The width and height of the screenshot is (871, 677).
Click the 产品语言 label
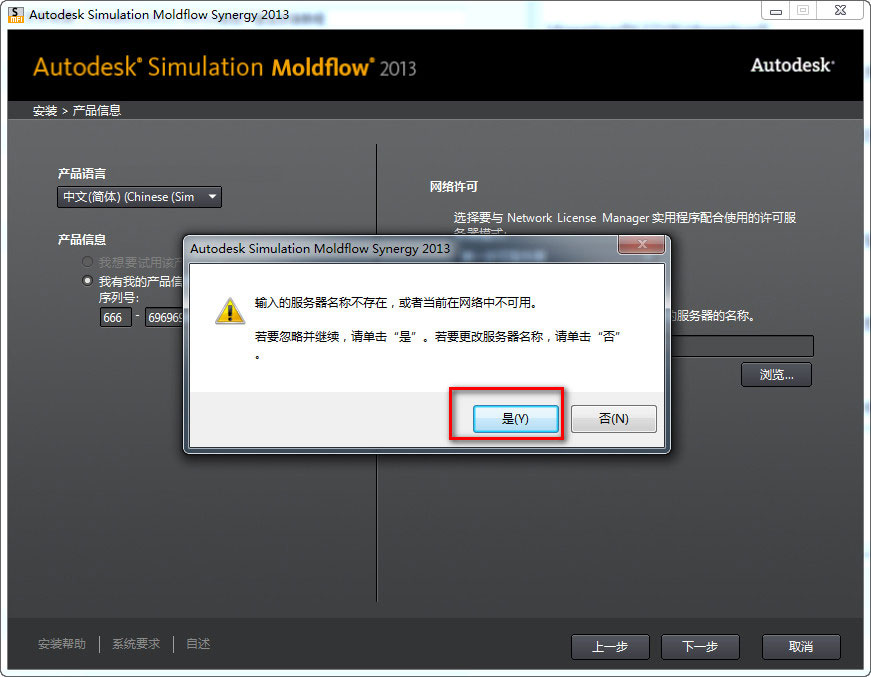click(x=82, y=173)
